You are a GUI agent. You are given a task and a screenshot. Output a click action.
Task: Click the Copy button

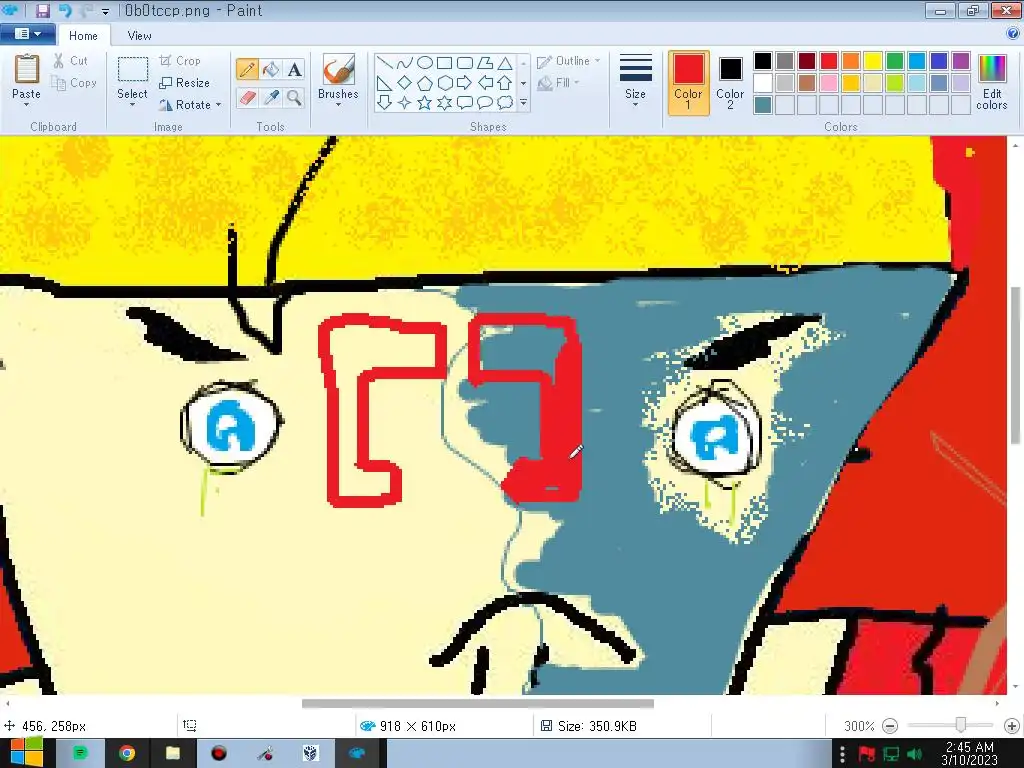tap(75, 83)
